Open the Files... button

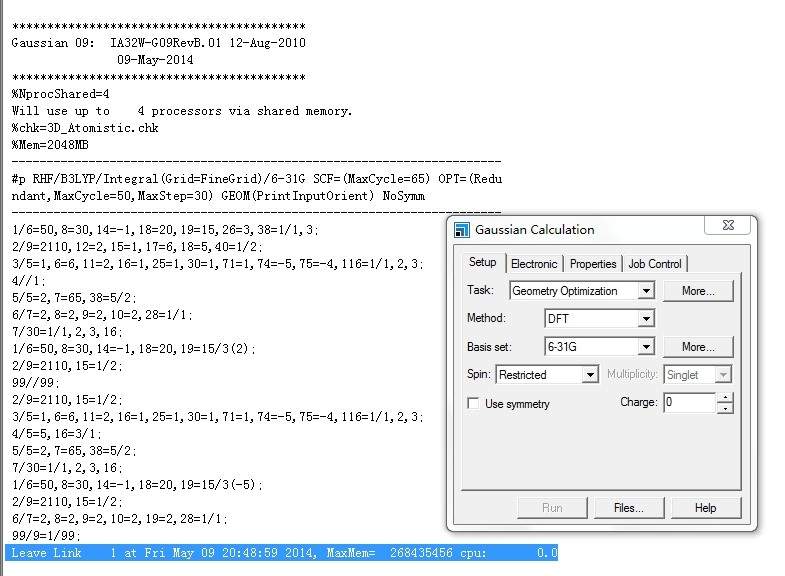(x=629, y=508)
